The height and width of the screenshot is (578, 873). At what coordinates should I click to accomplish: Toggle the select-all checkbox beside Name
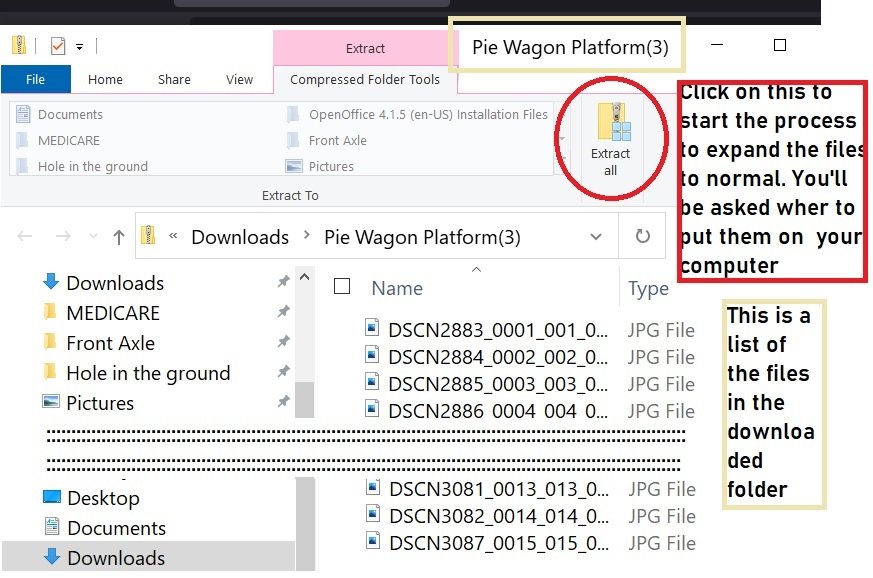click(x=342, y=287)
